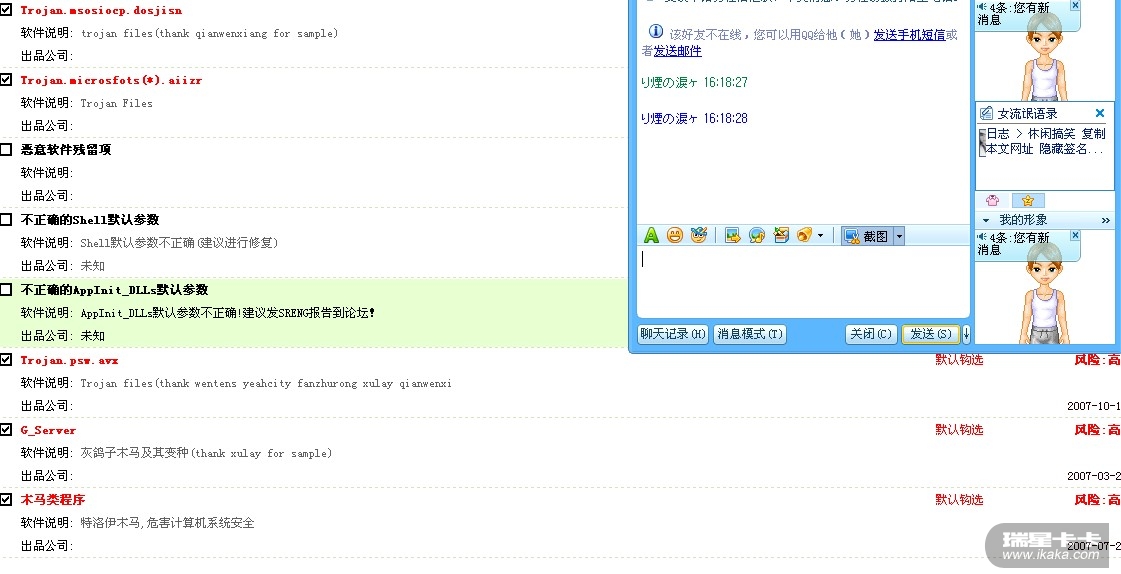Open the font settings with the green A icon
This screenshot has width=1121, height=574.
(651, 235)
